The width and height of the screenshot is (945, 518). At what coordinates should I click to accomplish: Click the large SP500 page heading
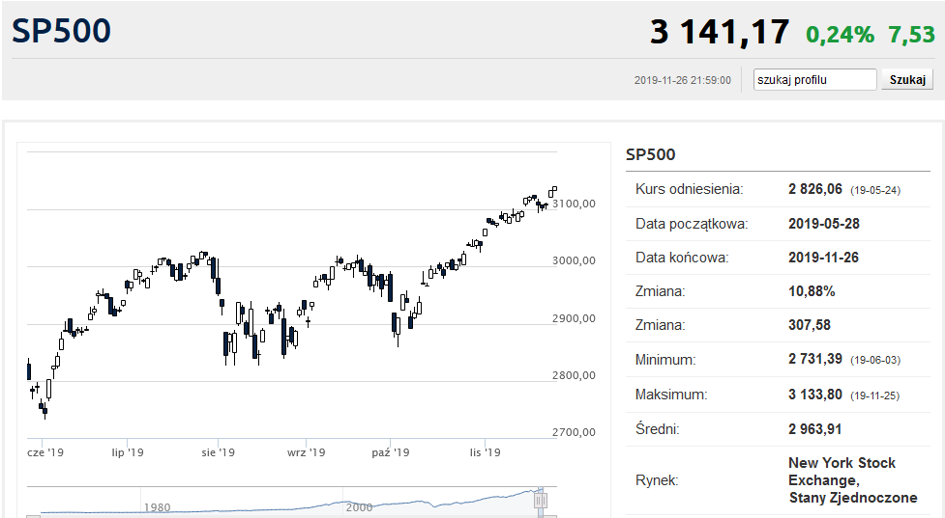61,31
